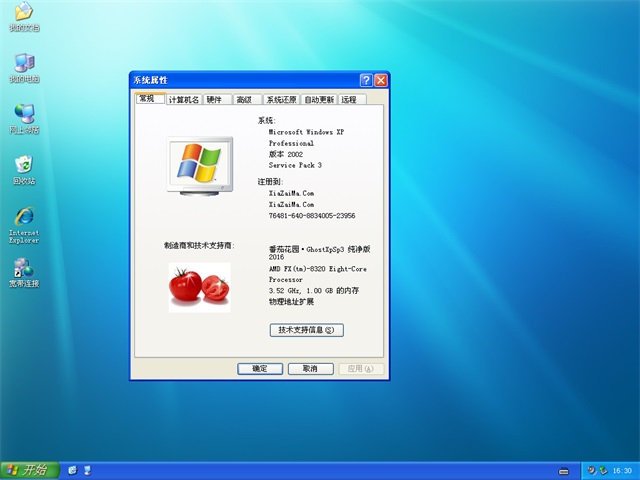
Task: Click the first quick launch icon on taskbar
Action: [73, 469]
